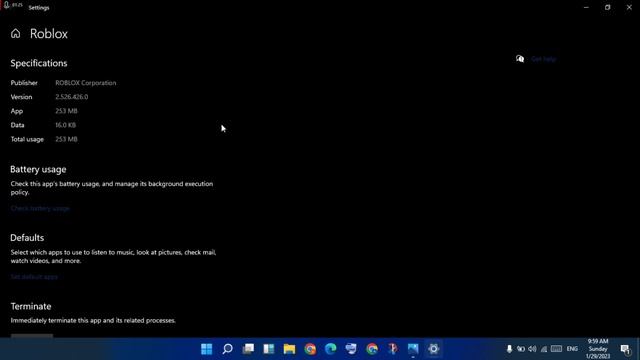
Task: Click the Specifications heading
Action: click(x=39, y=63)
